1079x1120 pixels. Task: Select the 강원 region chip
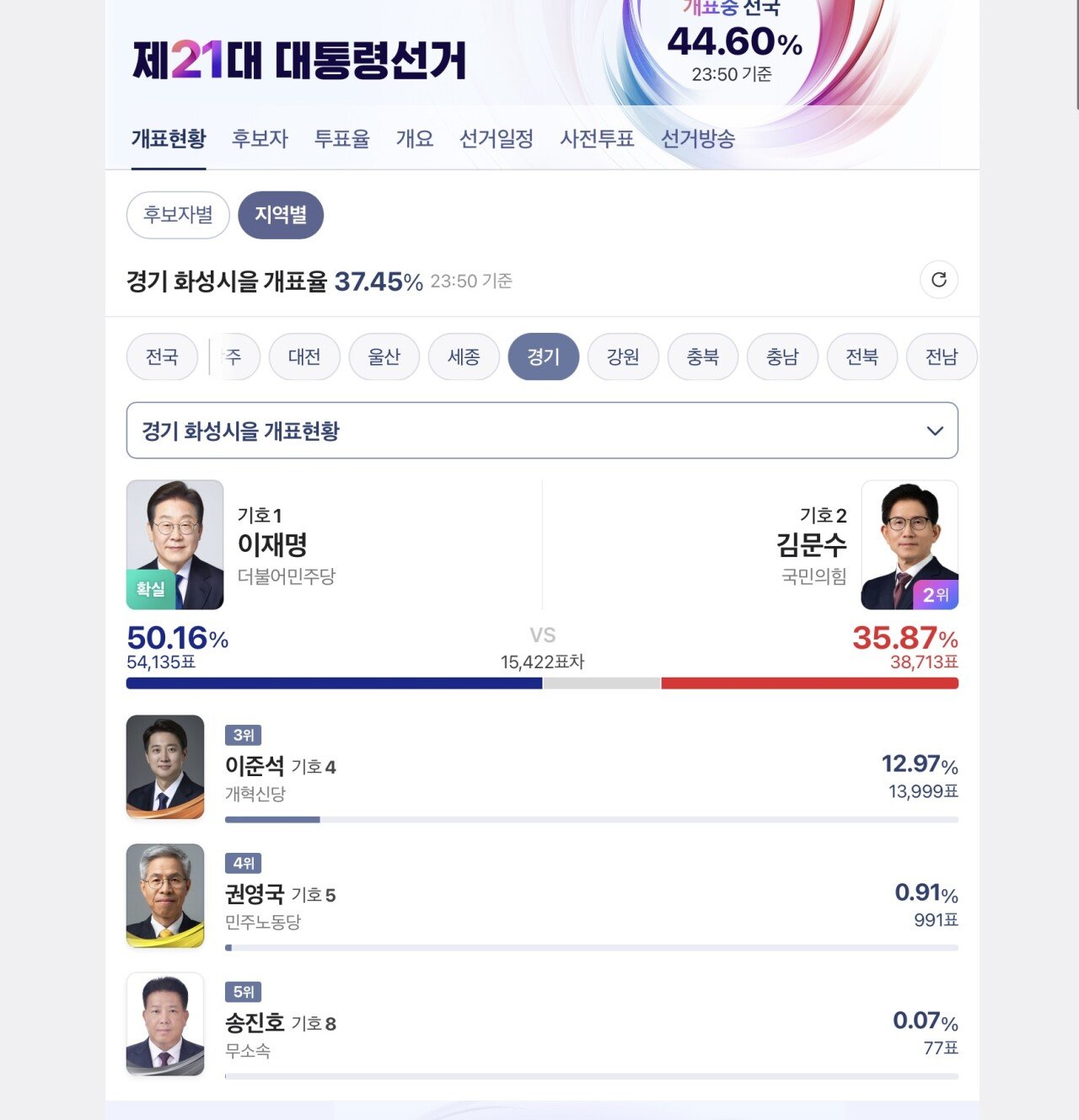point(623,357)
